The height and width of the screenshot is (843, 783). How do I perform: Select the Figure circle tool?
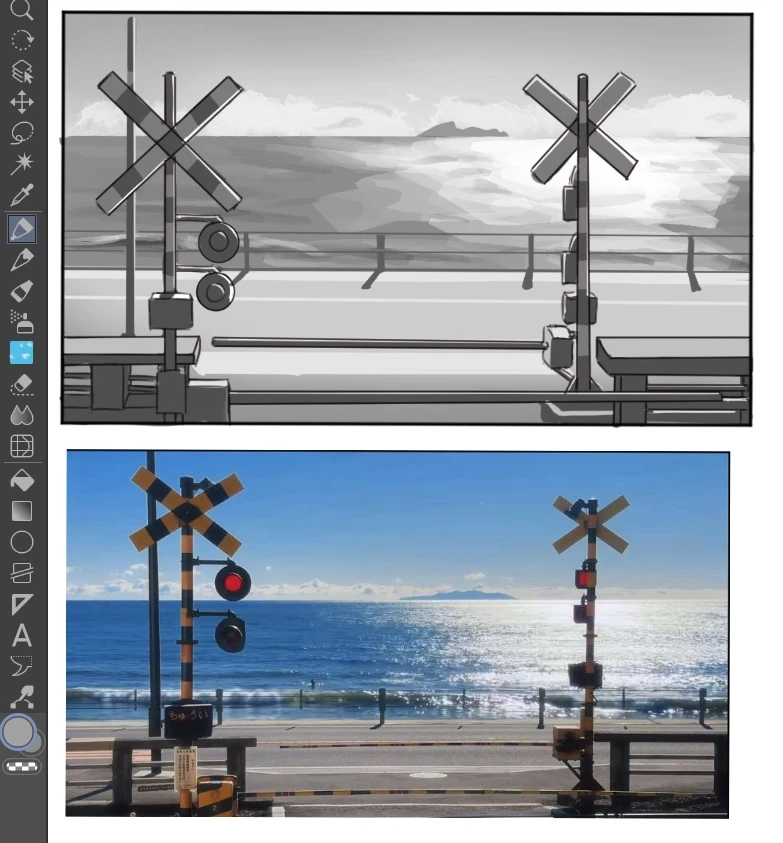click(22, 542)
